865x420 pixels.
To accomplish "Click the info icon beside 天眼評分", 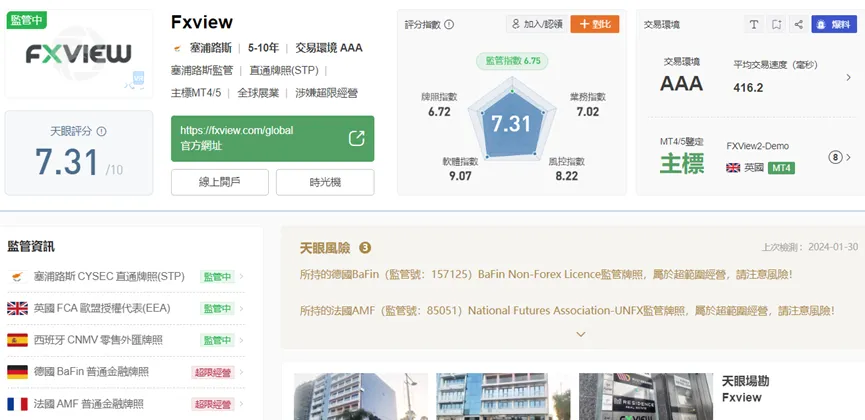I will 101,131.
